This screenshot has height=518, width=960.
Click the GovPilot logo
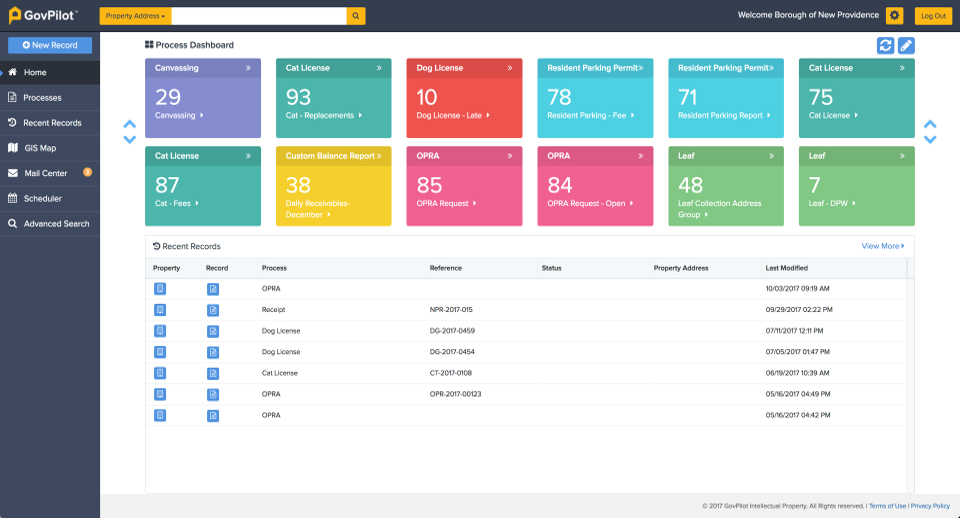click(43, 16)
